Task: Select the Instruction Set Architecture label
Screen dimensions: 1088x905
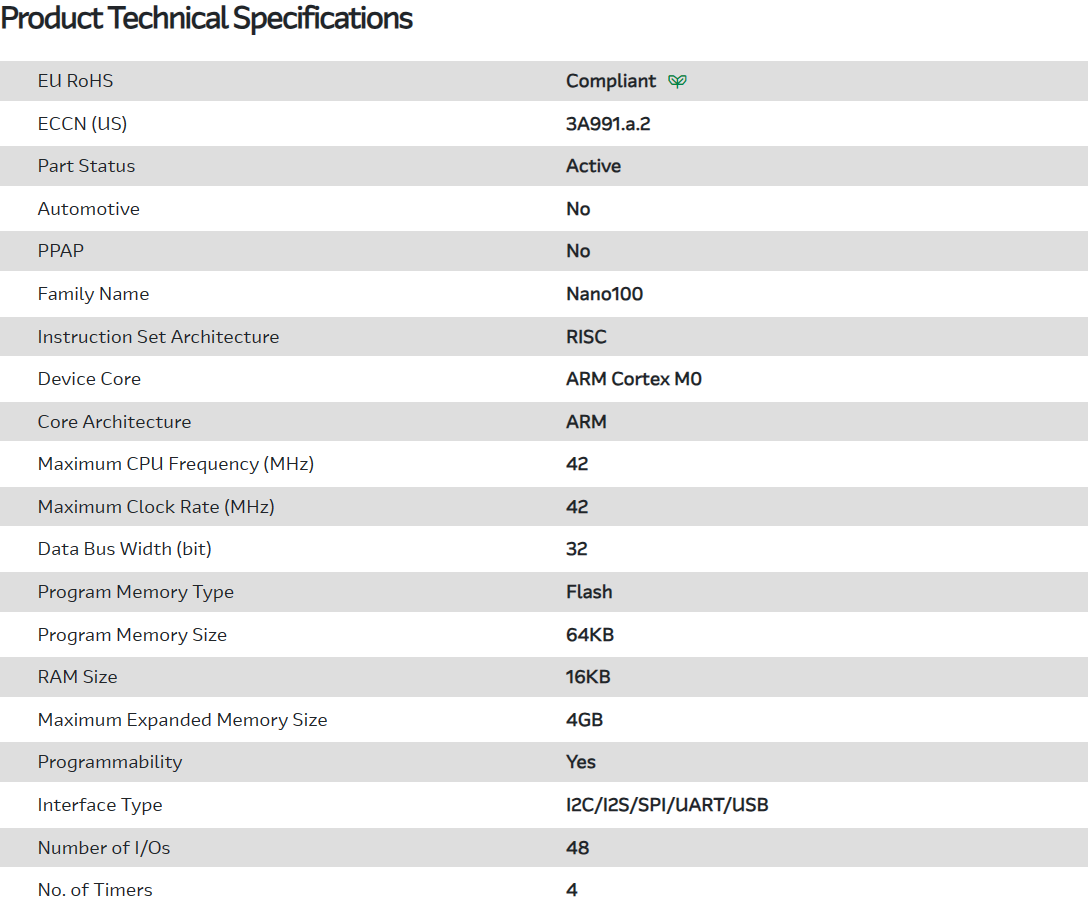Action: click(158, 337)
